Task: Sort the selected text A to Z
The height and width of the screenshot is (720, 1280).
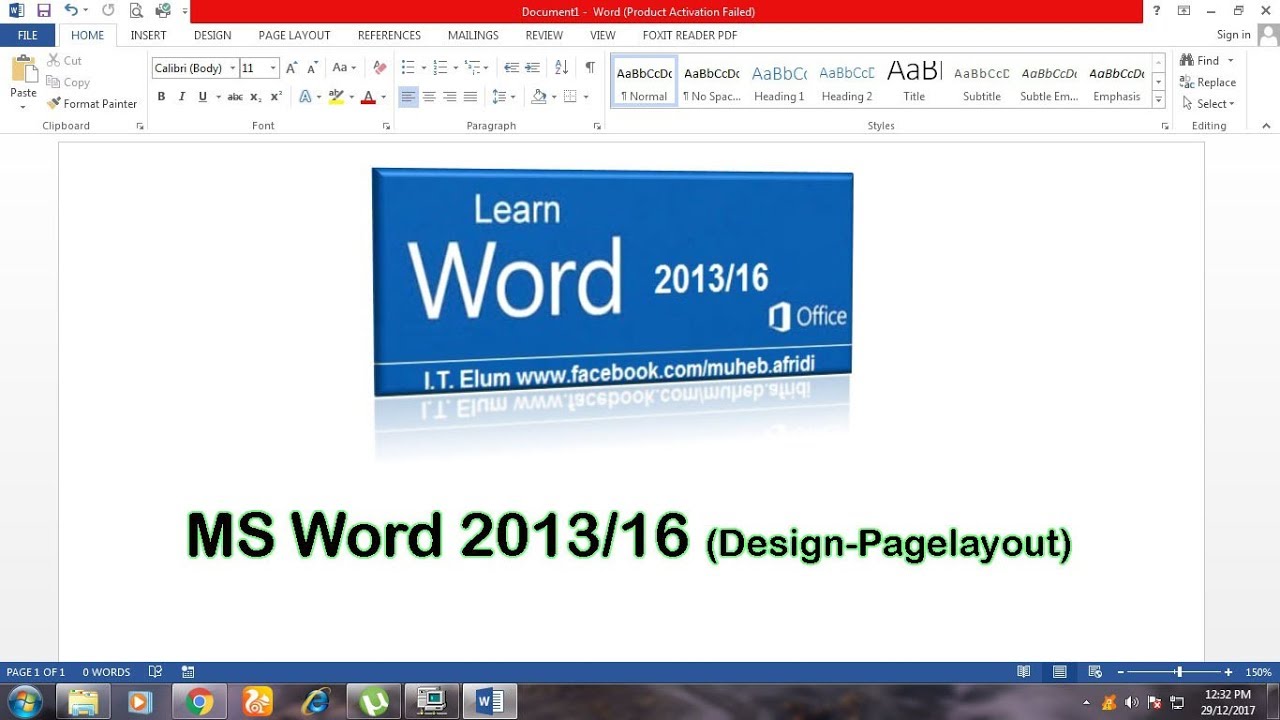Action: pos(561,68)
